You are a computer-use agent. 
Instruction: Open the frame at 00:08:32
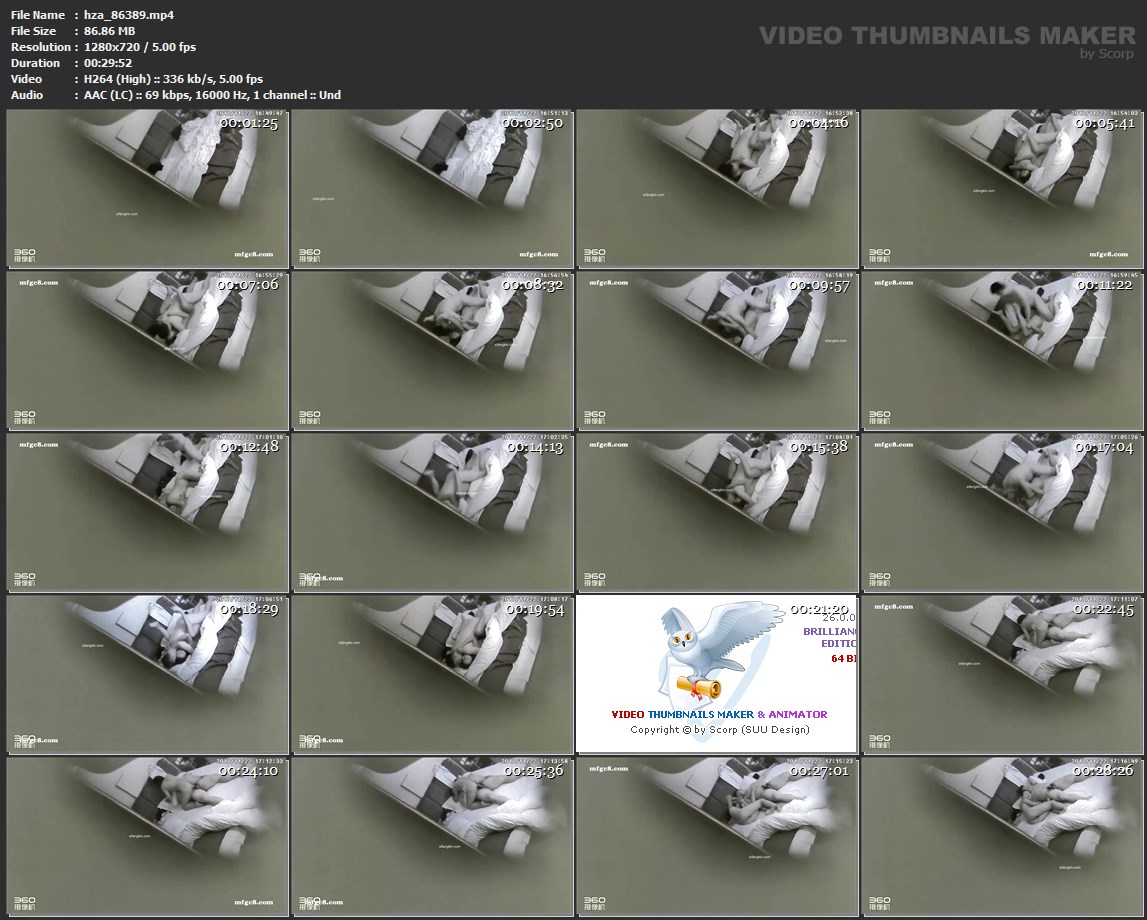(x=432, y=351)
